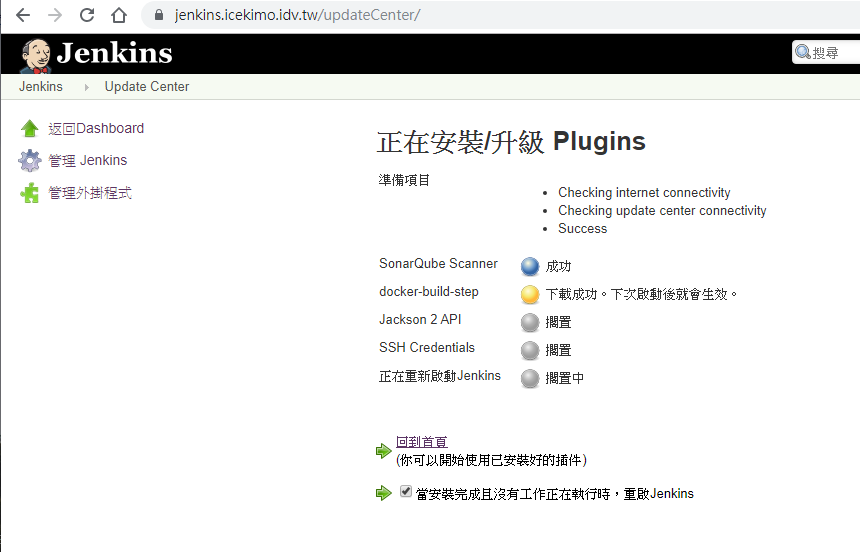This screenshot has width=860, height=552.
Task: Click green arrow icon beside restart checkbox
Action: (x=383, y=493)
